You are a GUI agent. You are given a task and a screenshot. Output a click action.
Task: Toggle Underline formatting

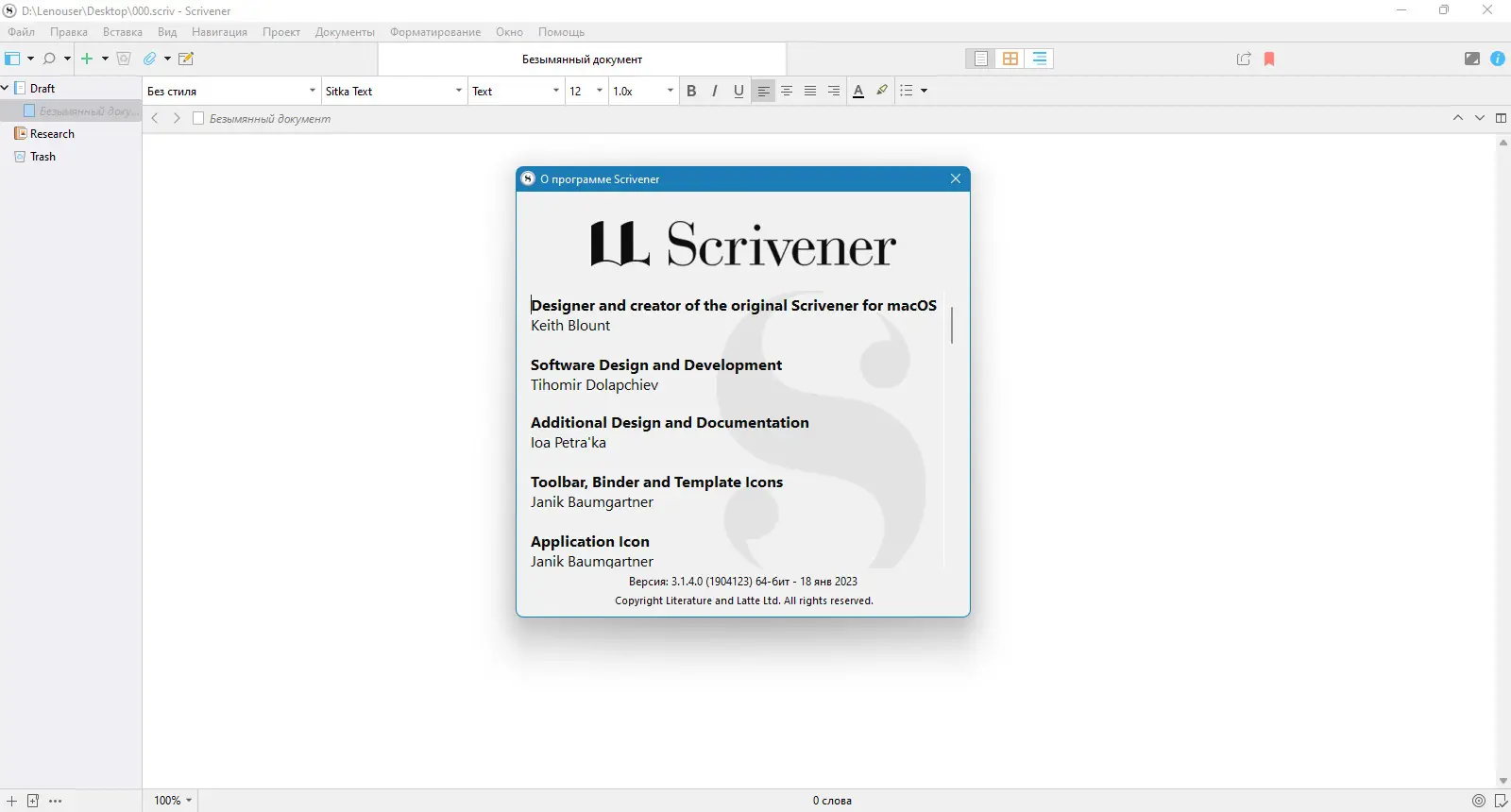click(739, 91)
